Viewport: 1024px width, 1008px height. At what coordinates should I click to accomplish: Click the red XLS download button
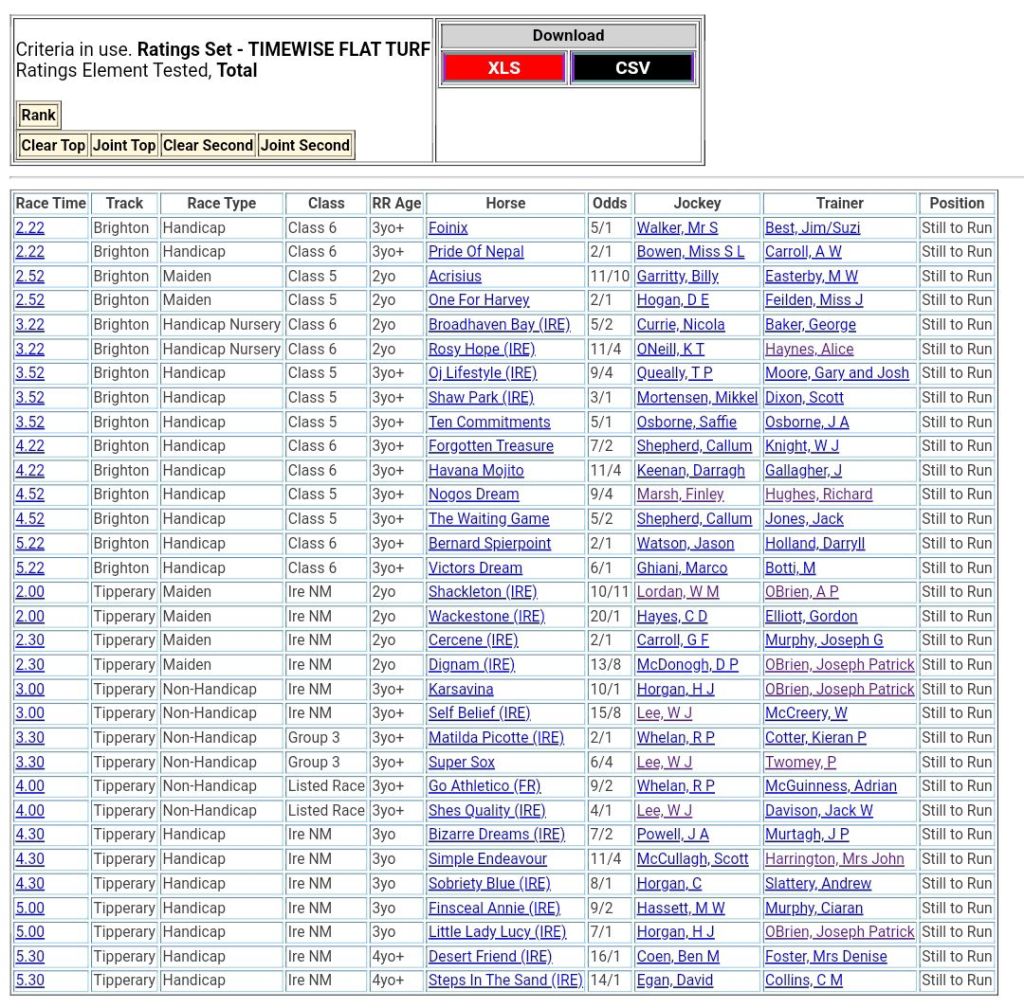click(x=504, y=68)
